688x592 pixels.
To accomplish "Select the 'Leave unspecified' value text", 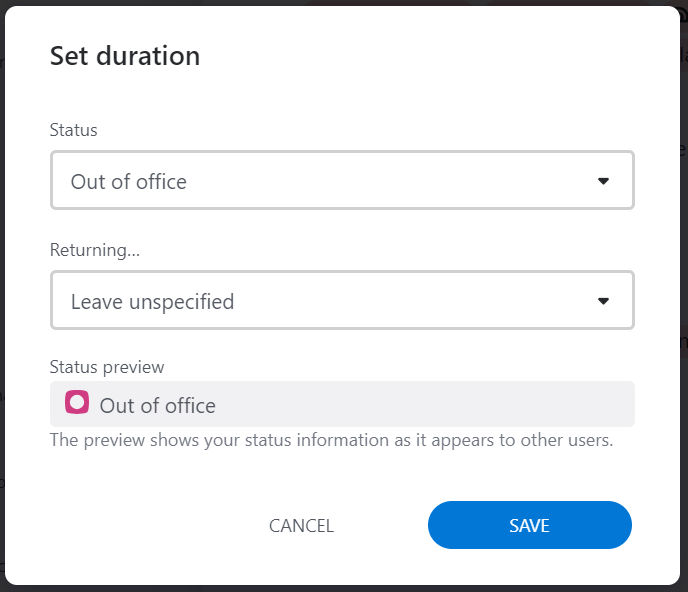I will tap(152, 302).
